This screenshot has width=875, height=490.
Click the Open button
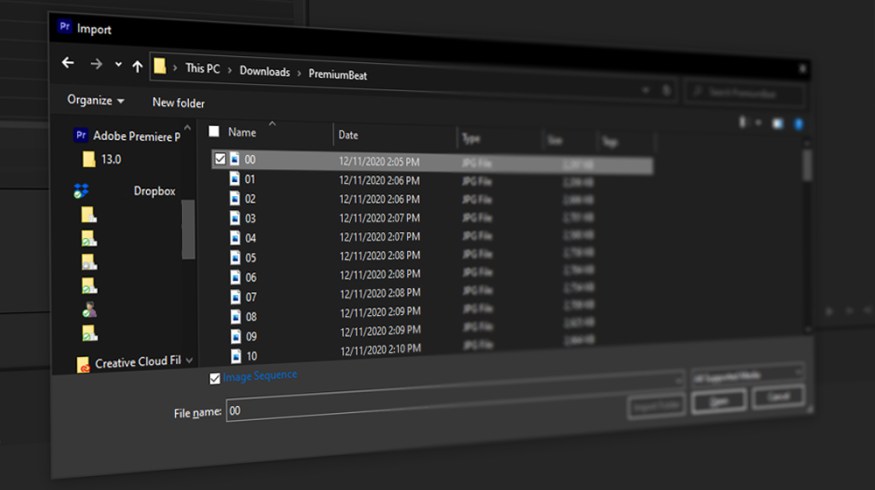click(x=719, y=401)
